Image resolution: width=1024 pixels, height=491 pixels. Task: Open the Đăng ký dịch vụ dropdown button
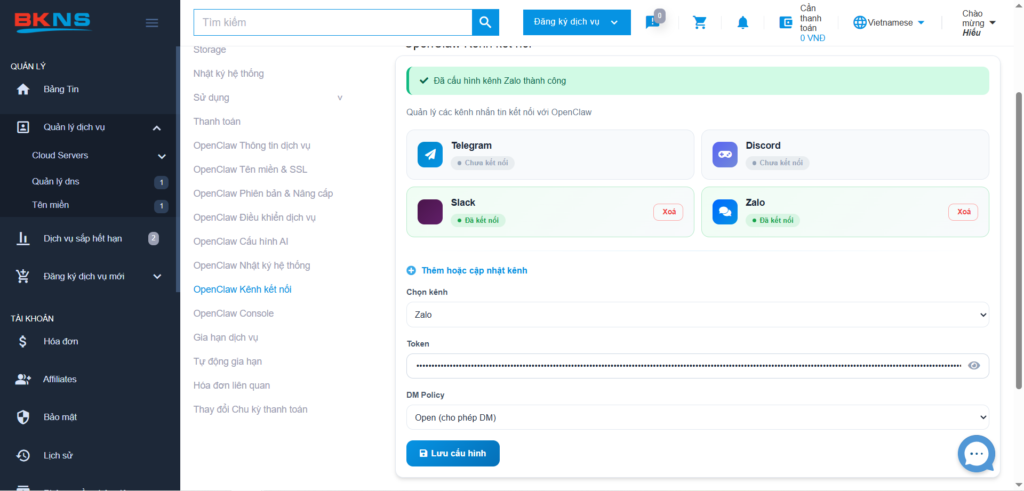(x=577, y=22)
